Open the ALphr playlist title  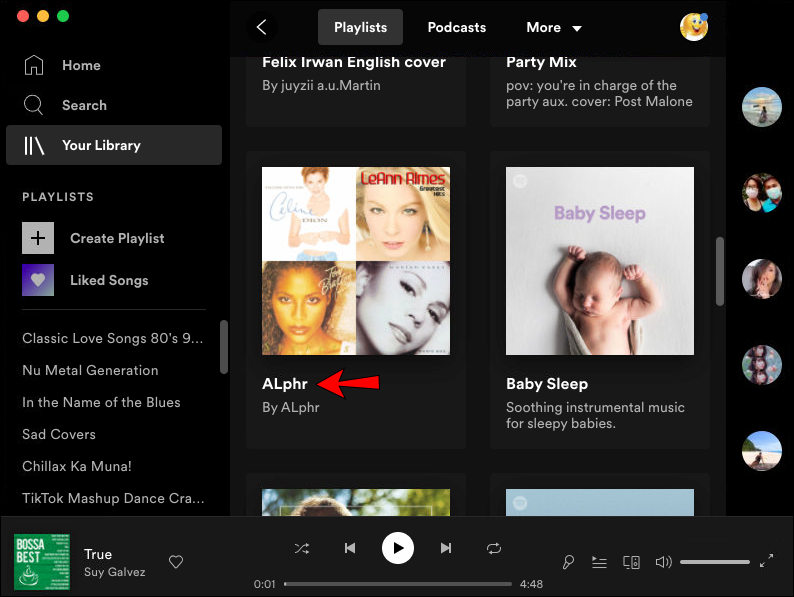pyautogui.click(x=285, y=384)
